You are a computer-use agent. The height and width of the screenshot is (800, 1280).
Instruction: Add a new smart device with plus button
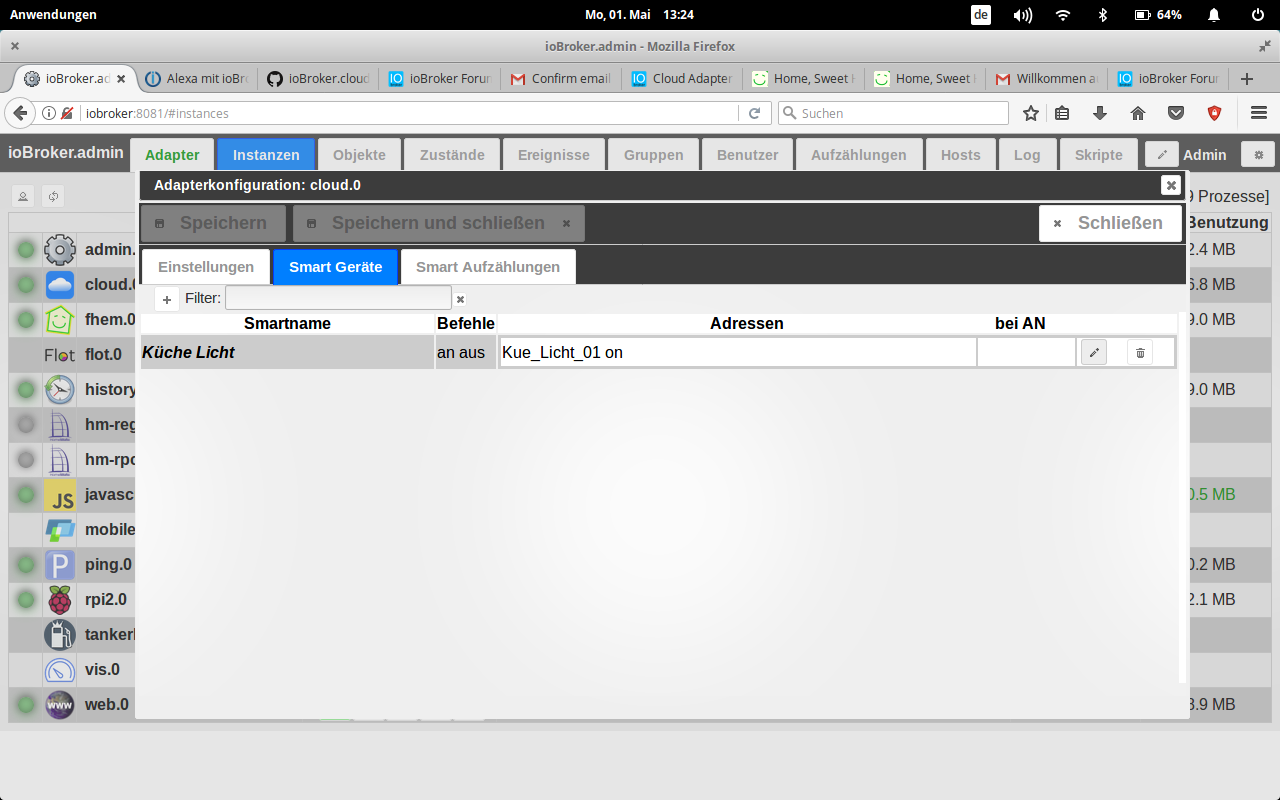(x=167, y=299)
